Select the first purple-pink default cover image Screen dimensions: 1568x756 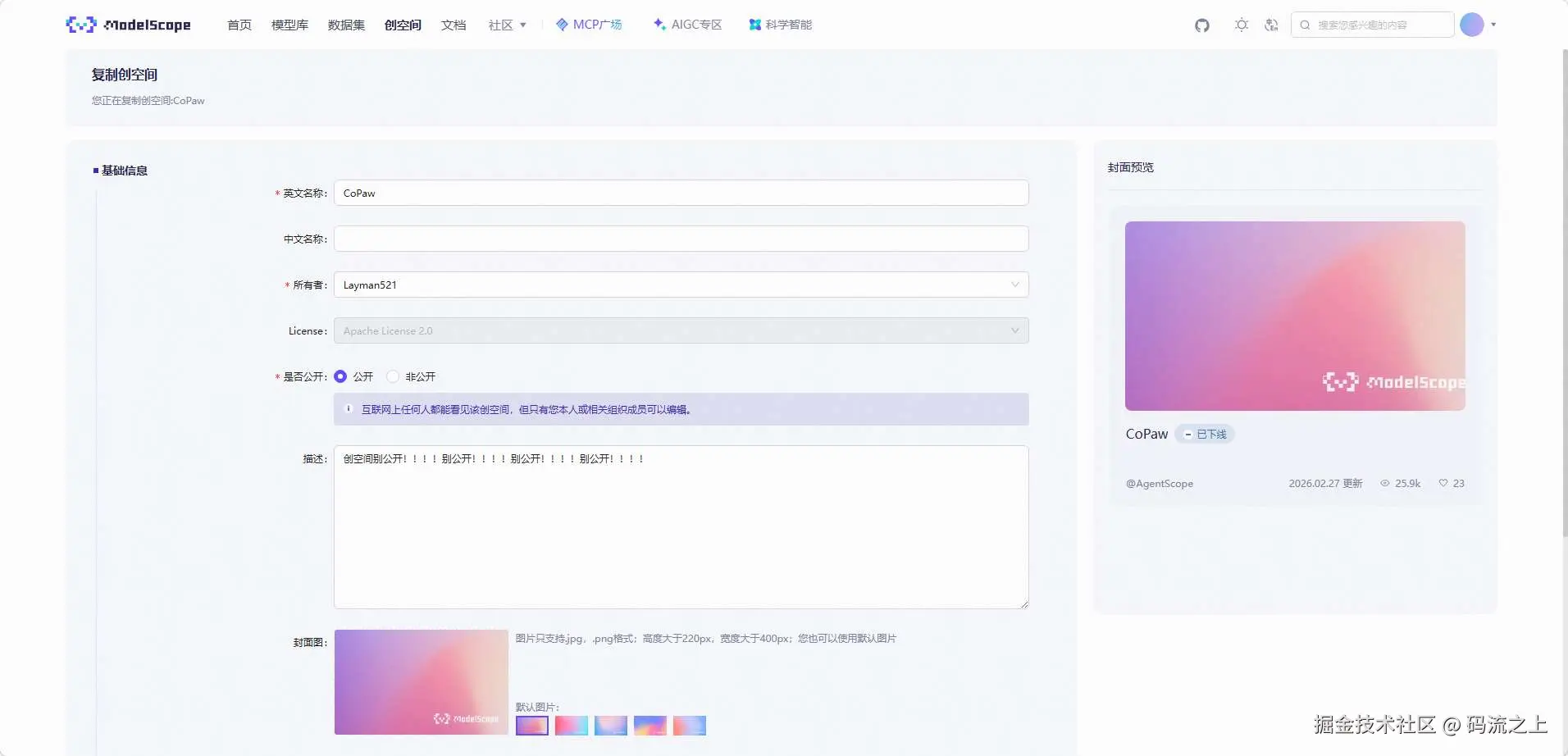click(x=532, y=726)
